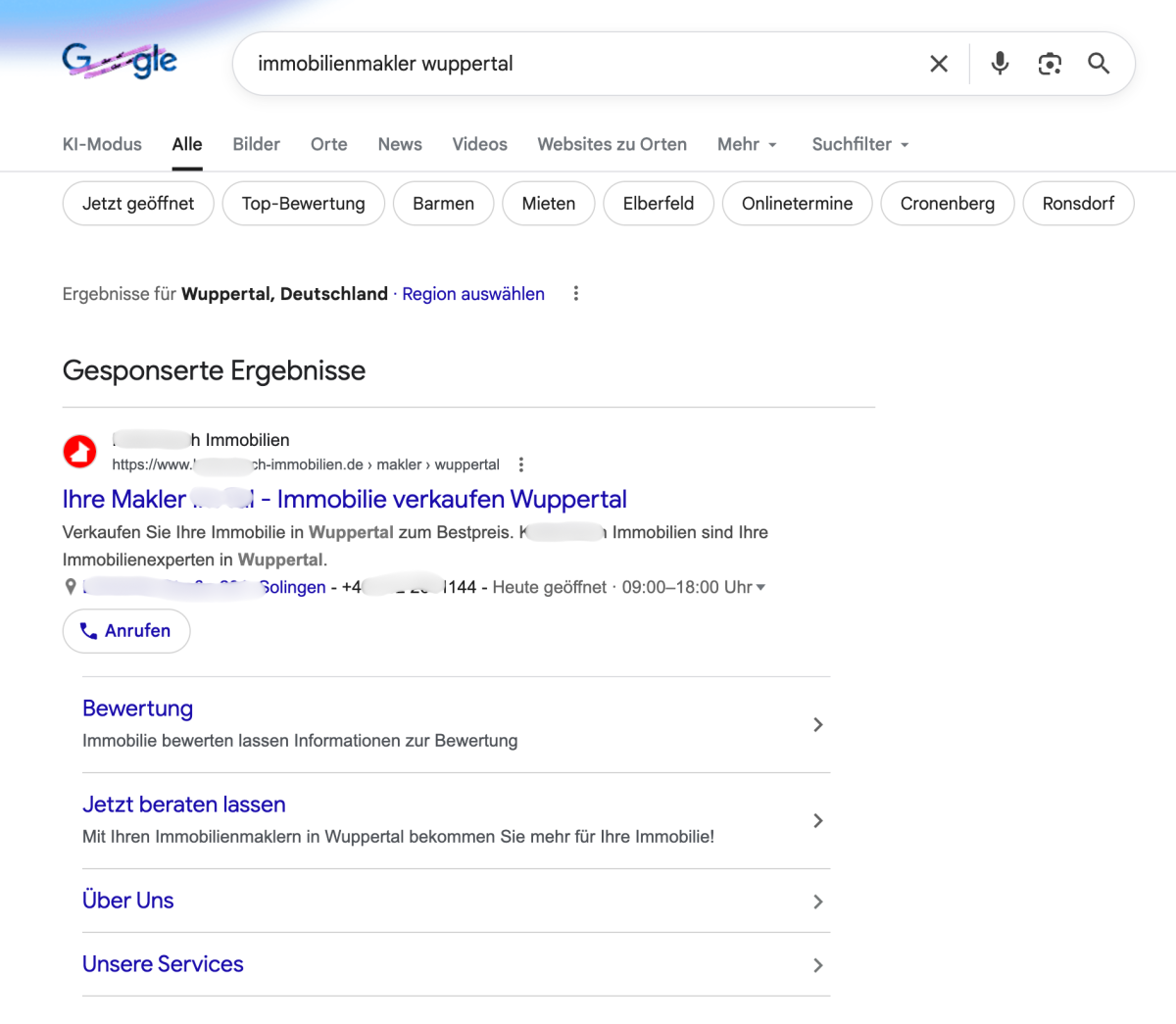
Task: Expand opening hours dropdown arrow
Action: [761, 587]
